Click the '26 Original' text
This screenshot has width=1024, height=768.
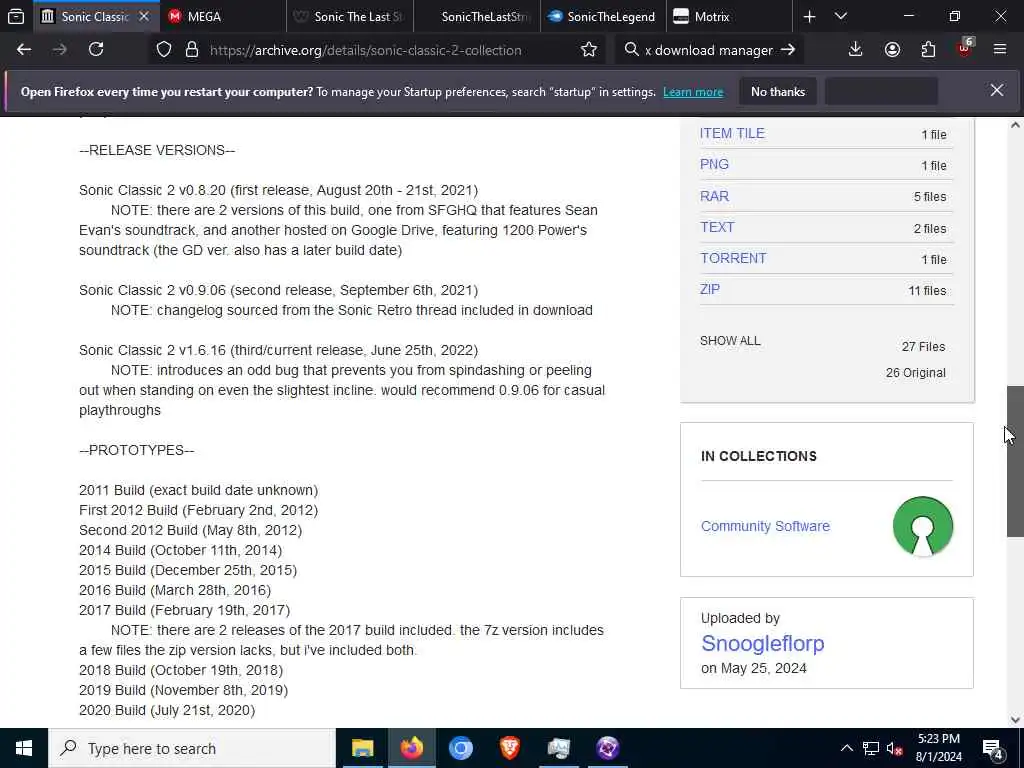916,373
